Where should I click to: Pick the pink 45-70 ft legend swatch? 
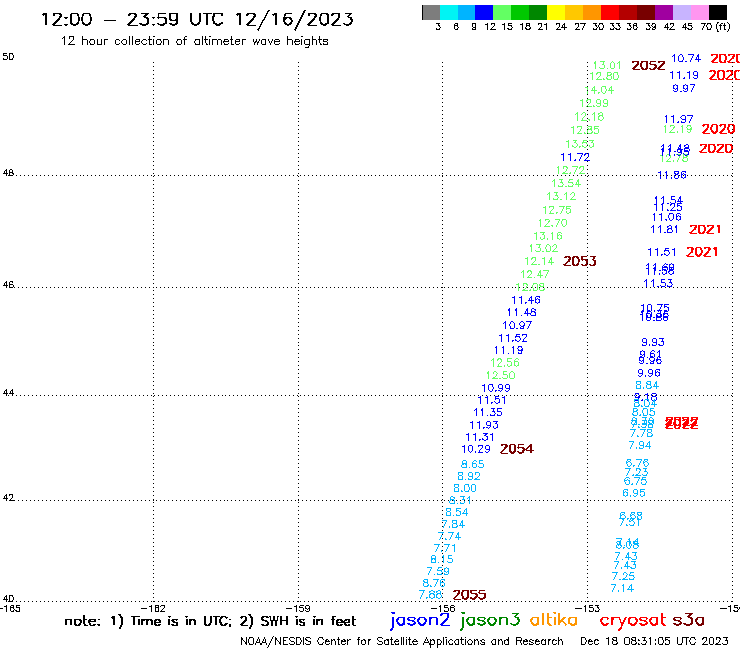pos(699,12)
